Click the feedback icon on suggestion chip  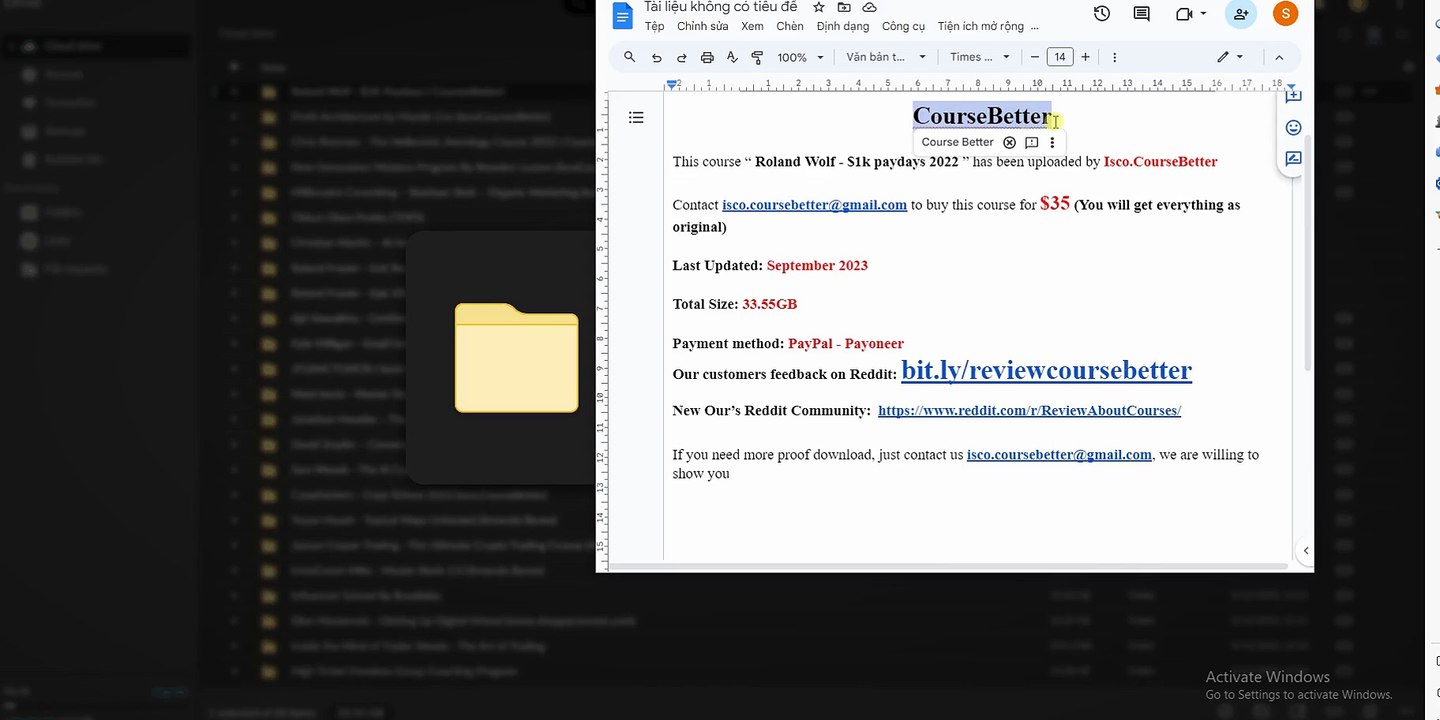(1031, 142)
